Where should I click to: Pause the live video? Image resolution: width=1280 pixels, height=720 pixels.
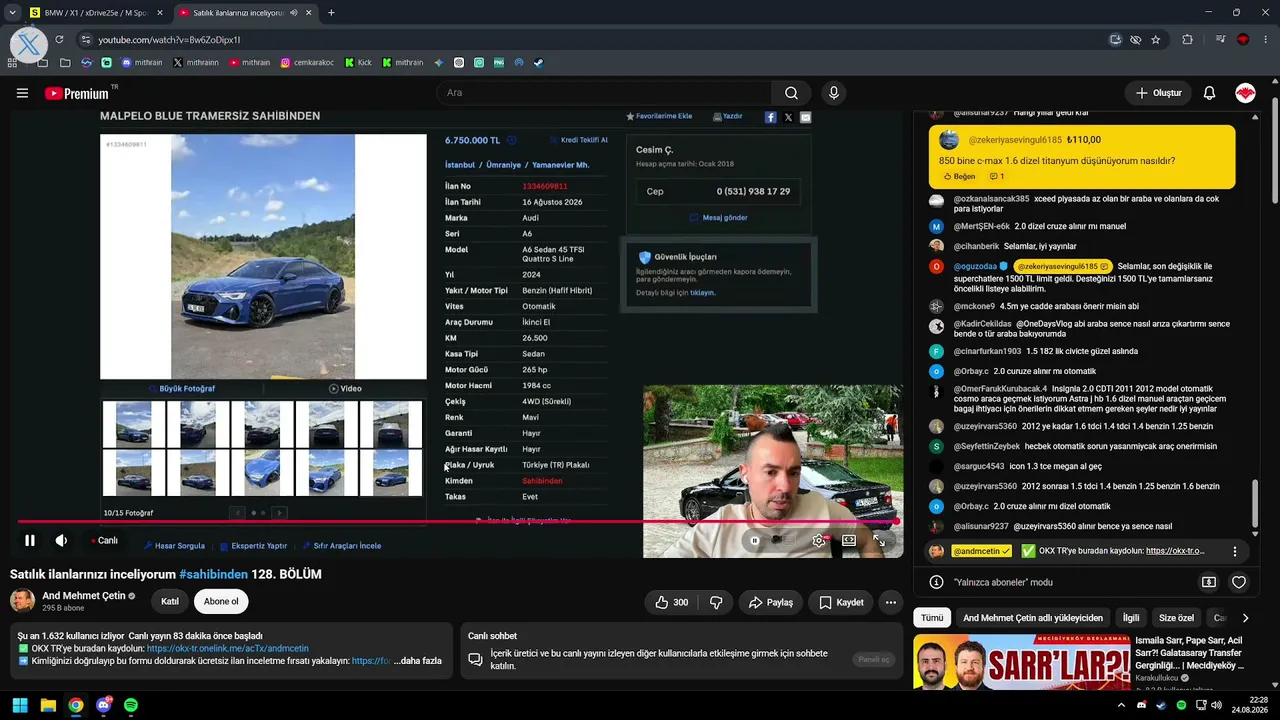pyautogui.click(x=30, y=541)
